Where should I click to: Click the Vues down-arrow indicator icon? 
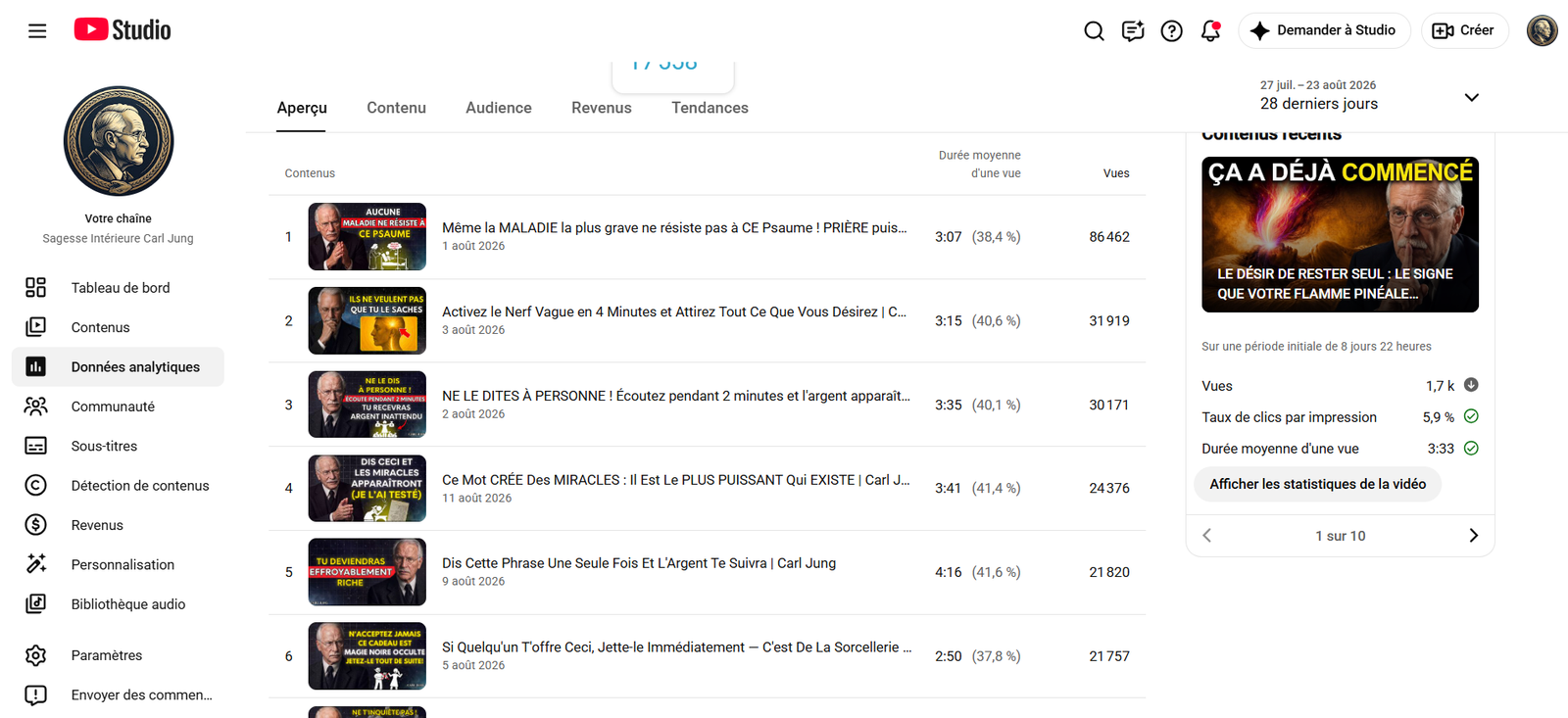click(1471, 385)
